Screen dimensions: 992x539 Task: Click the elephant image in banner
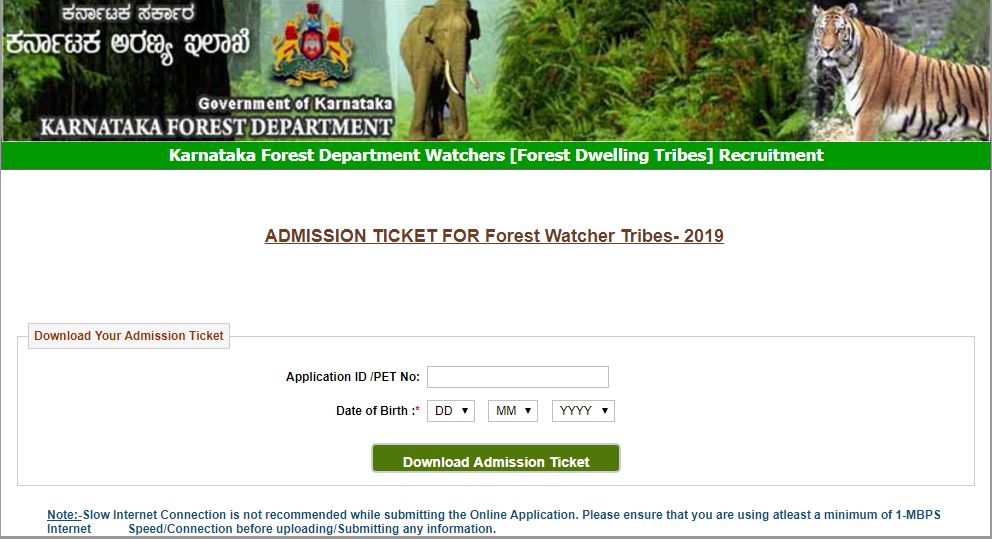440,68
